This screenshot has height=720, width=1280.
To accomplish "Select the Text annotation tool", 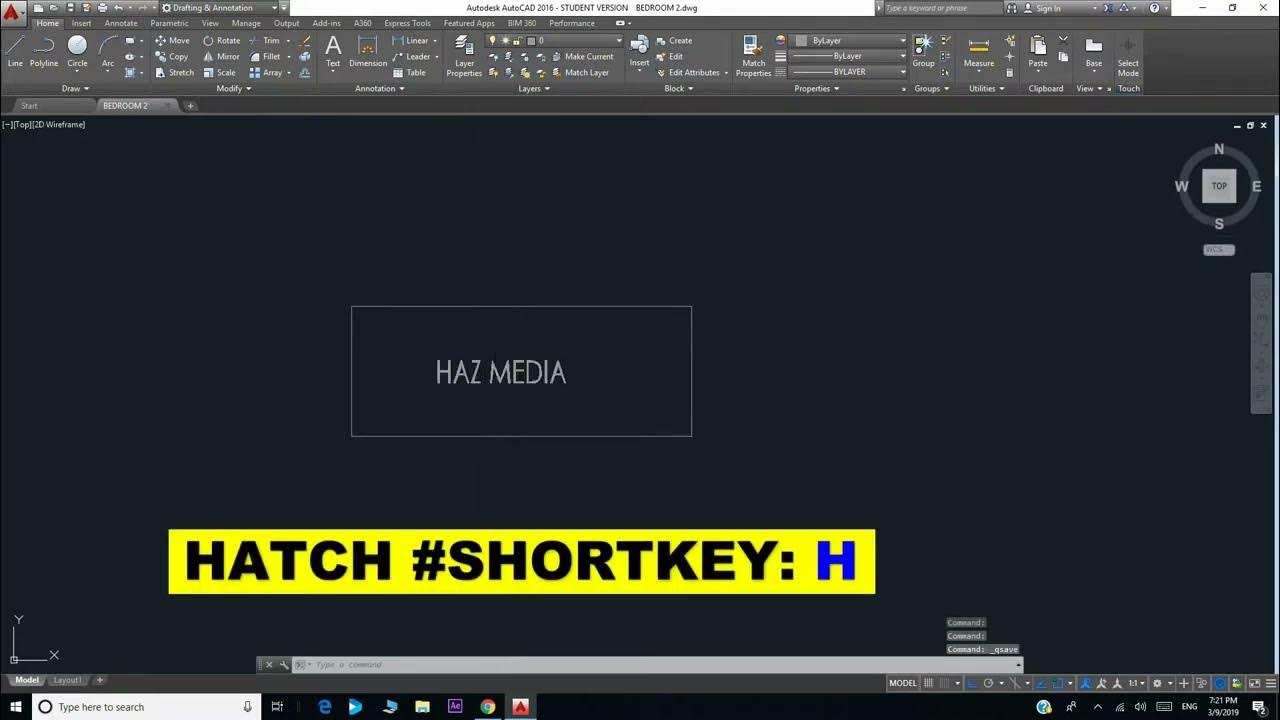I will point(333,51).
